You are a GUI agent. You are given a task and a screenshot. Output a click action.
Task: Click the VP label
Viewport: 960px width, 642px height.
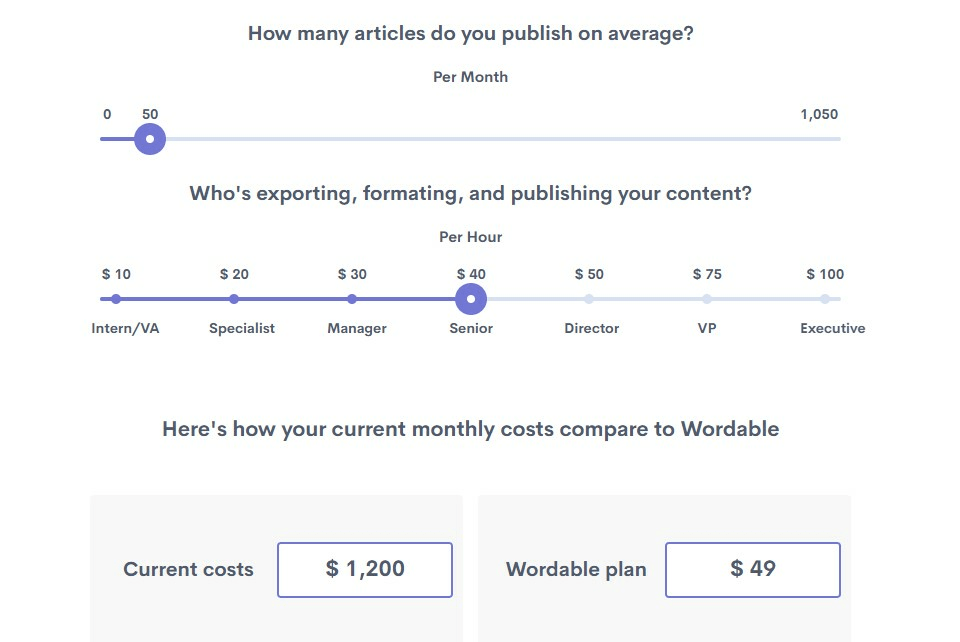point(707,329)
